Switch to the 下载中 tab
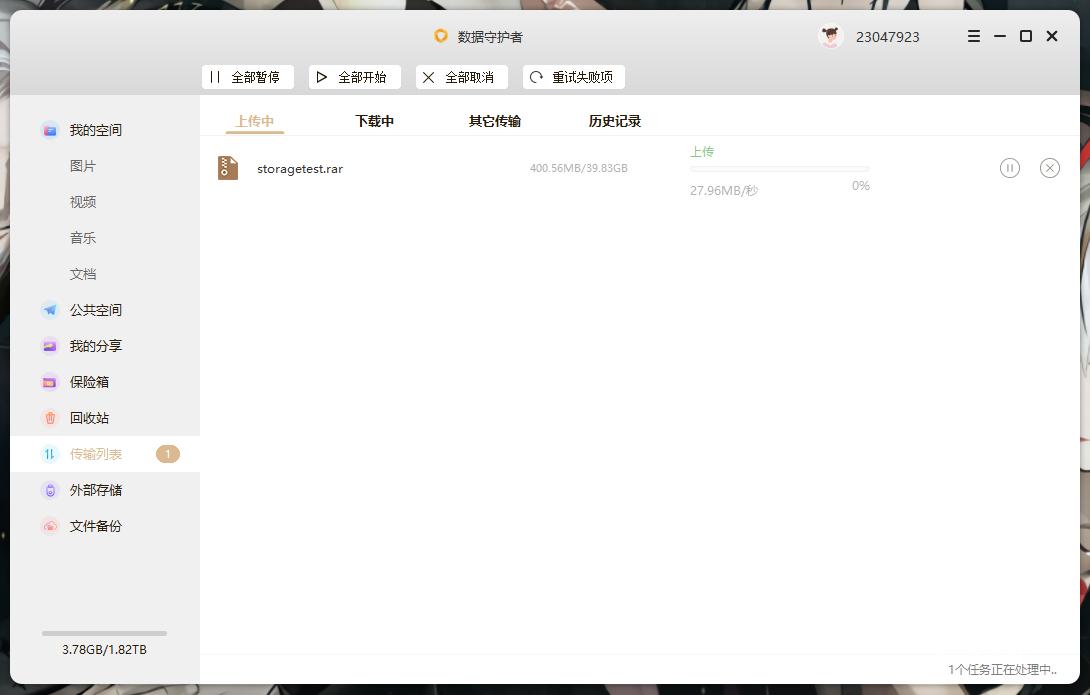Viewport: 1090px width, 695px height. pyautogui.click(x=374, y=119)
